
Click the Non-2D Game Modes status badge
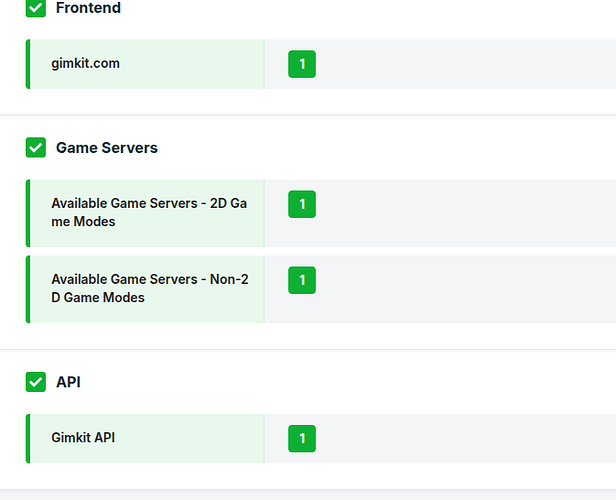click(301, 281)
